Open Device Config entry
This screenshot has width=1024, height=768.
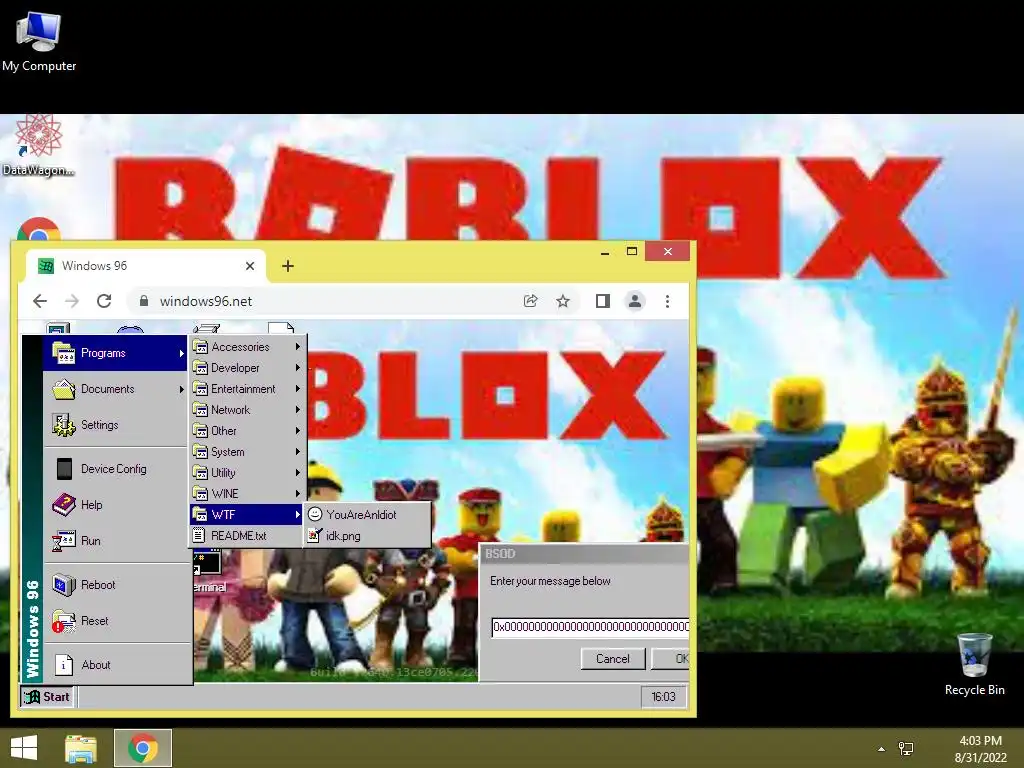pyautogui.click(x=116, y=469)
